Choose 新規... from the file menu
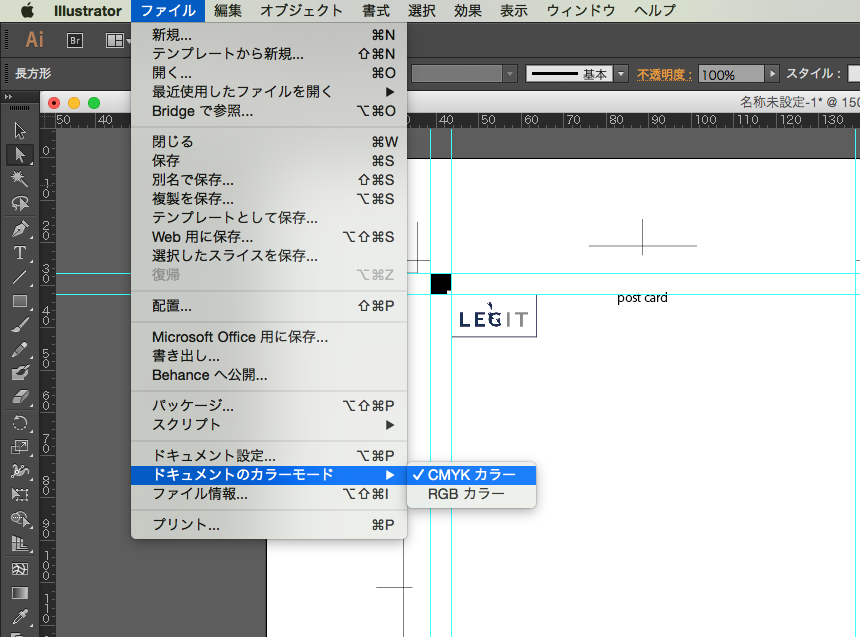860x637 pixels. (269, 35)
